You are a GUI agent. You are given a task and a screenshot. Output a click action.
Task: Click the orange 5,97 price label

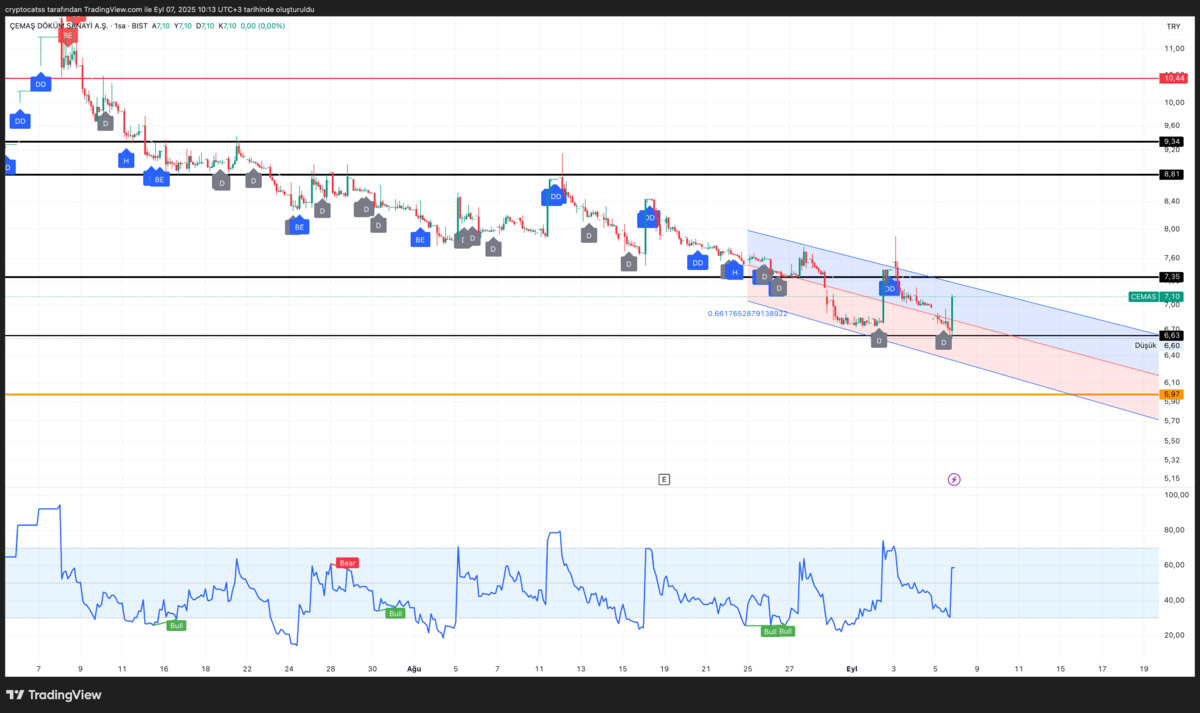[x=1172, y=394]
